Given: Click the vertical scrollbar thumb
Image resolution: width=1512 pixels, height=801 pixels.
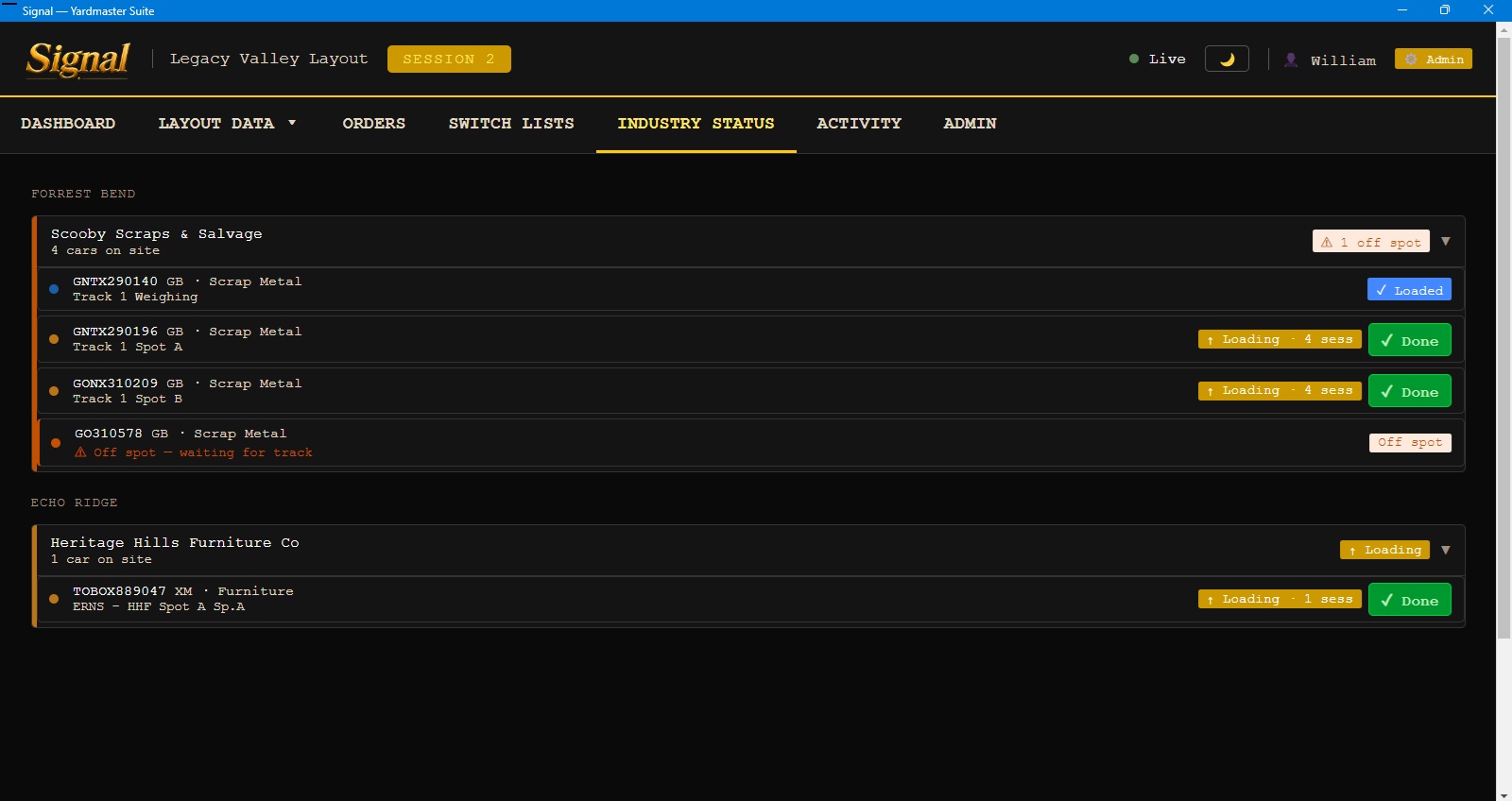Looking at the screenshot, I should pyautogui.click(x=1503, y=338).
